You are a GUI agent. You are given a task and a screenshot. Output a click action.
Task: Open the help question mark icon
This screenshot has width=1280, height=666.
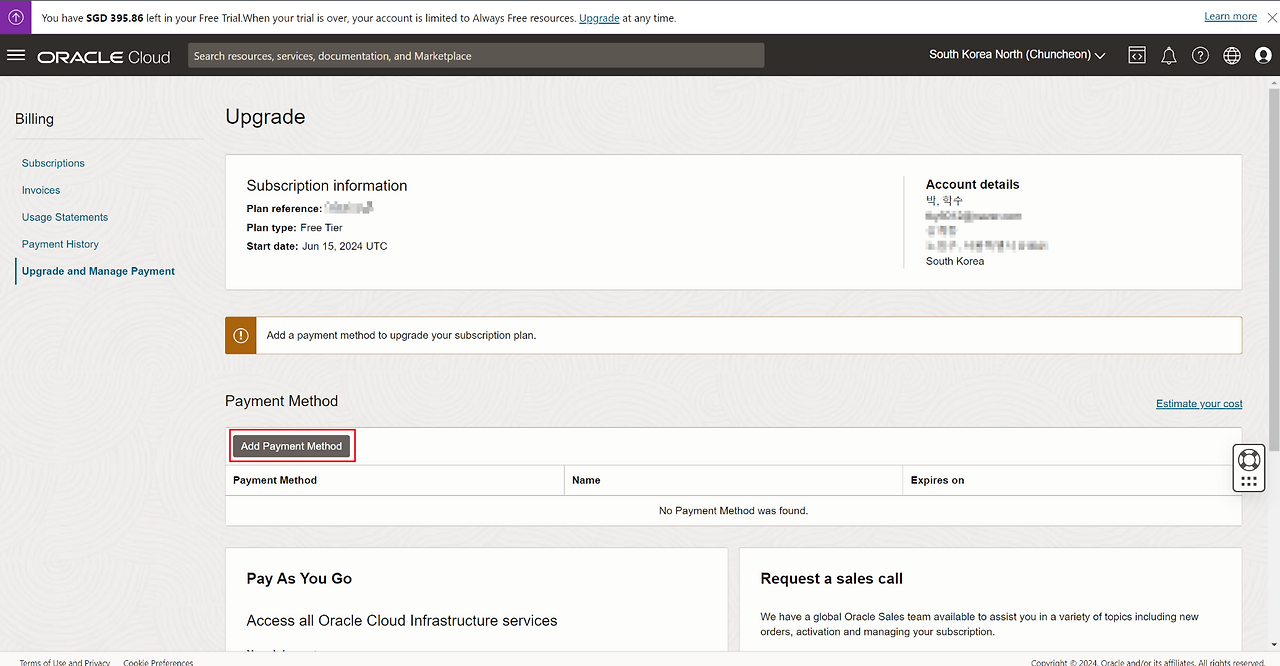point(1200,56)
